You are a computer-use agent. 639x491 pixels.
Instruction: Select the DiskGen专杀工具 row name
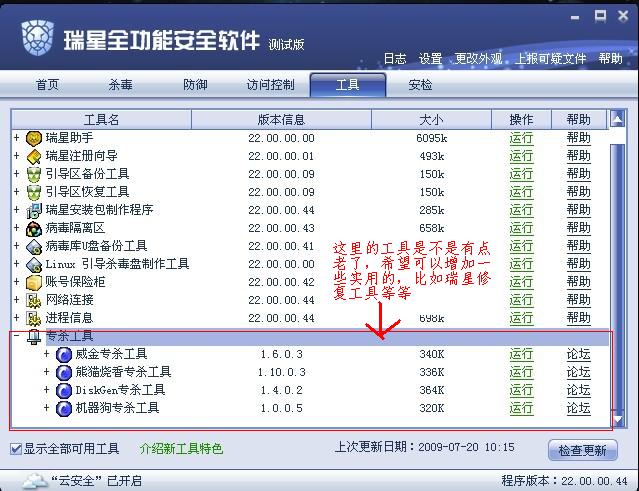[x=120, y=390]
